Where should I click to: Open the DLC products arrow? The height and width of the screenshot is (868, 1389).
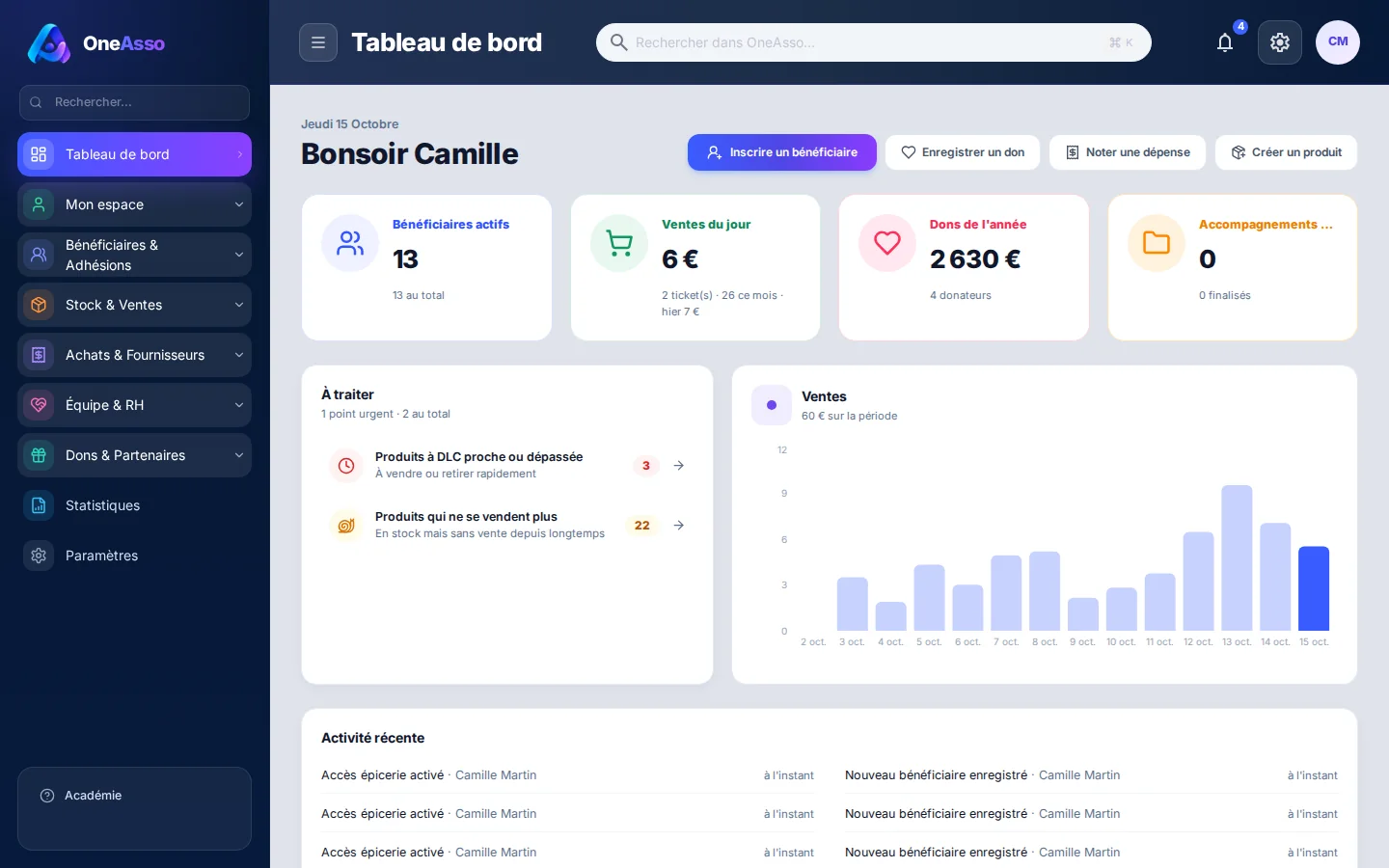point(679,466)
